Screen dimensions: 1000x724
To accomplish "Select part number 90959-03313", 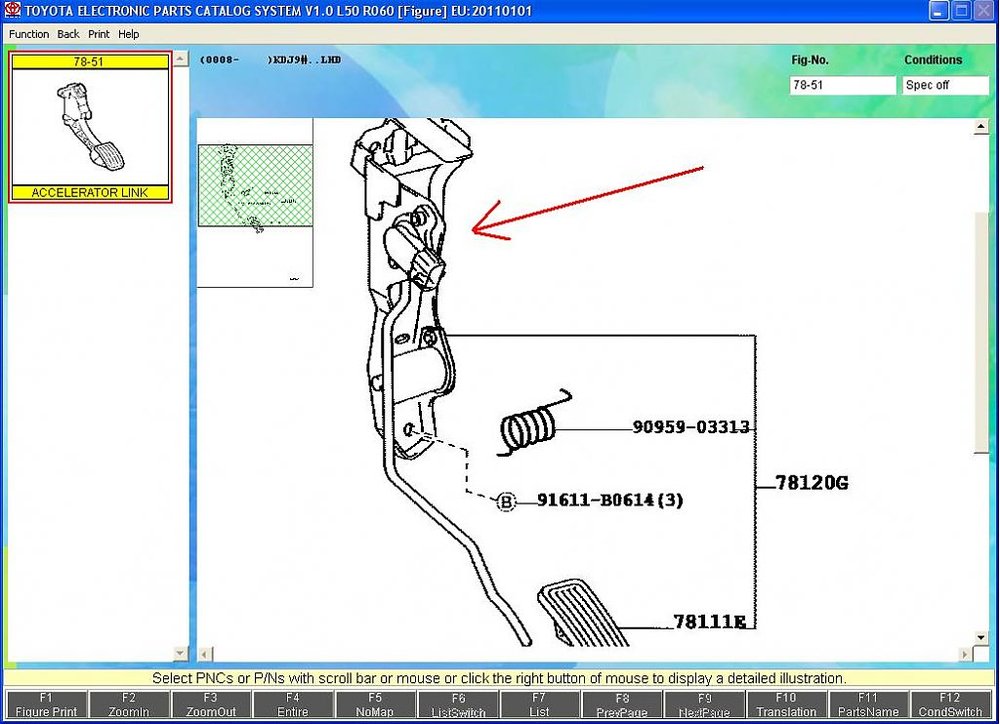I will [x=691, y=427].
